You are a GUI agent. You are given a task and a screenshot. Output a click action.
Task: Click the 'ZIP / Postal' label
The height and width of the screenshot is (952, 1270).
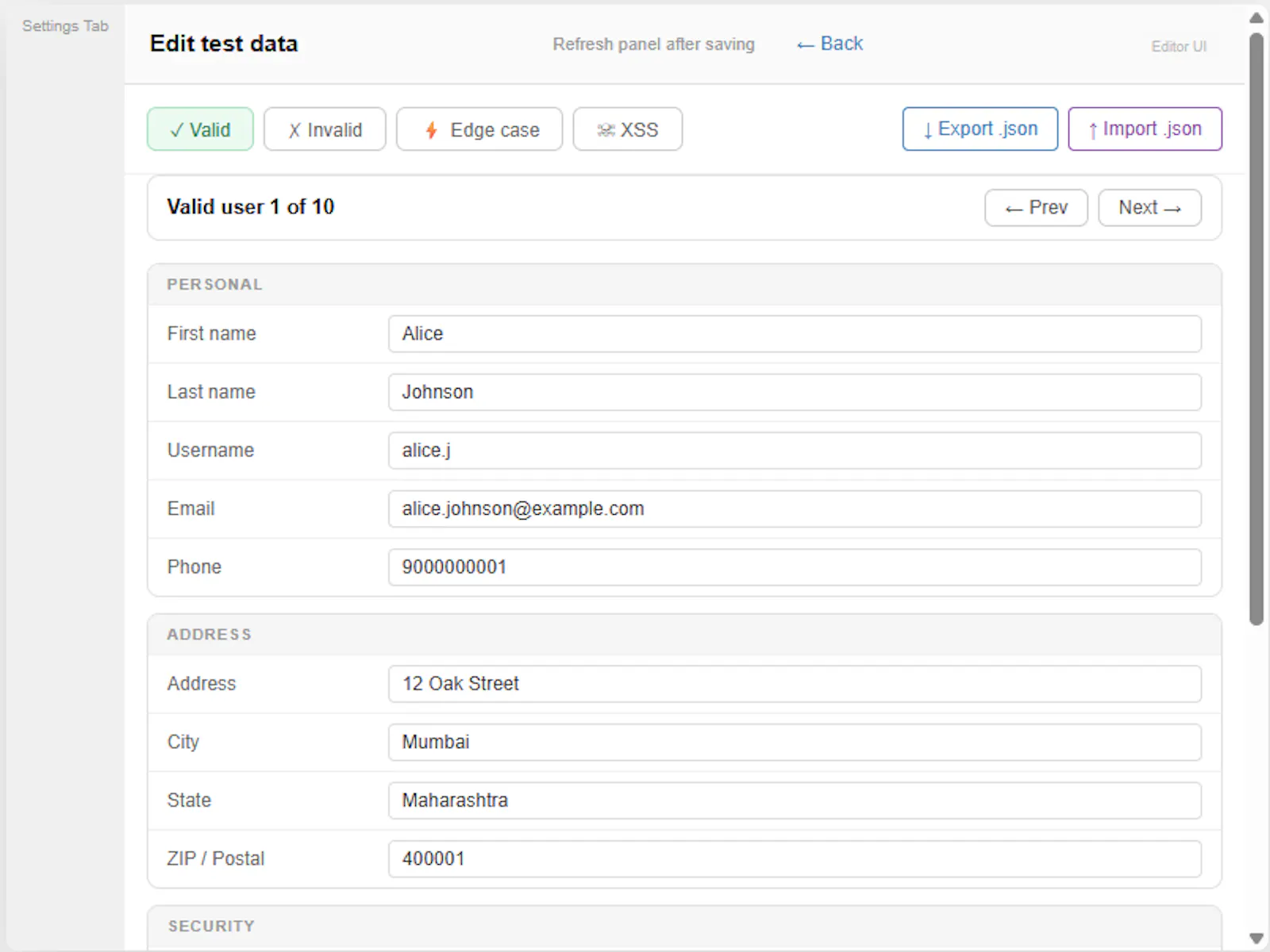(x=215, y=858)
